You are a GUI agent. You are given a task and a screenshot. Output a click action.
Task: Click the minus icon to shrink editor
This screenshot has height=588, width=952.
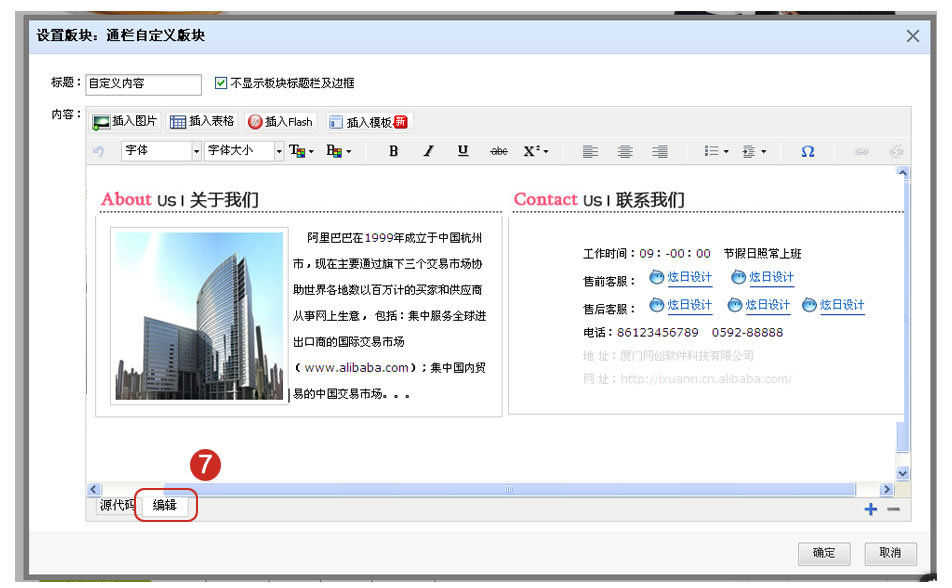(893, 509)
